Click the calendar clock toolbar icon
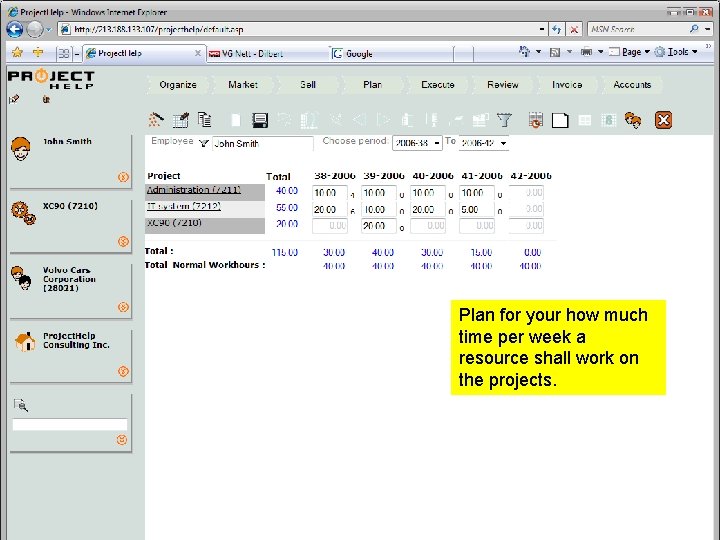Screen dimensions: 720x540 coord(535,120)
